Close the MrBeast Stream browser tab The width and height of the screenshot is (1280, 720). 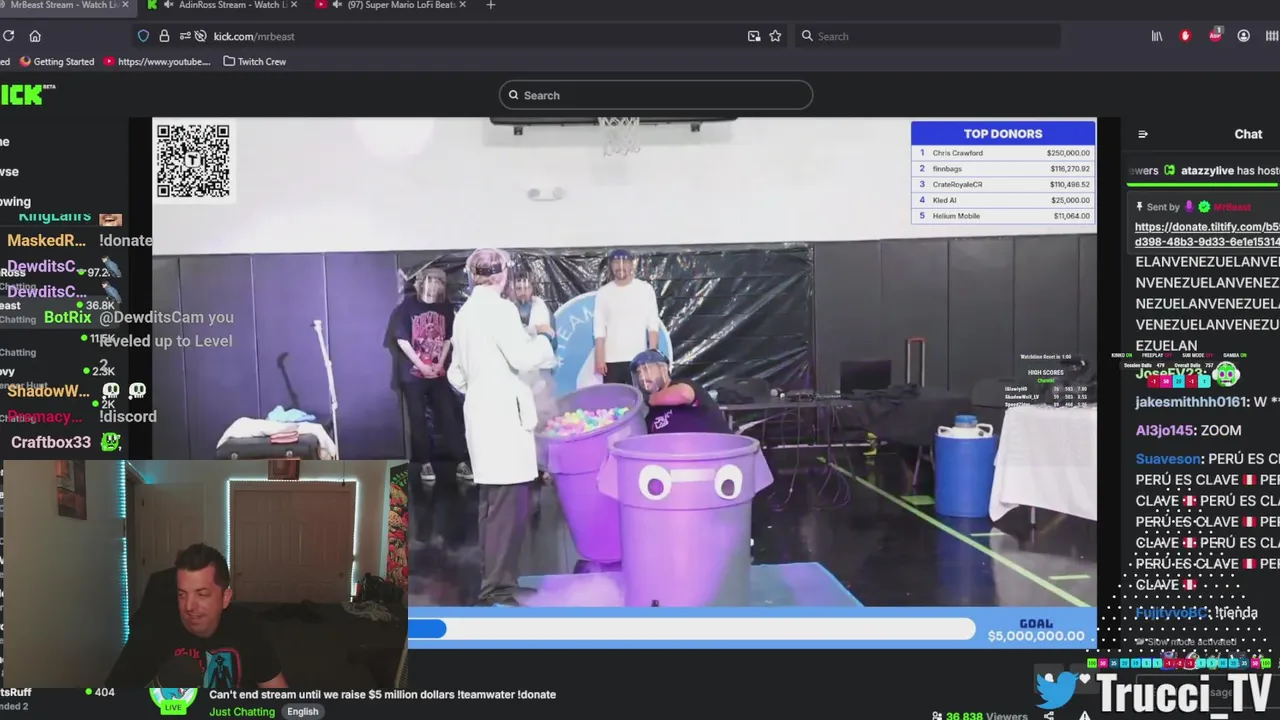126,5
